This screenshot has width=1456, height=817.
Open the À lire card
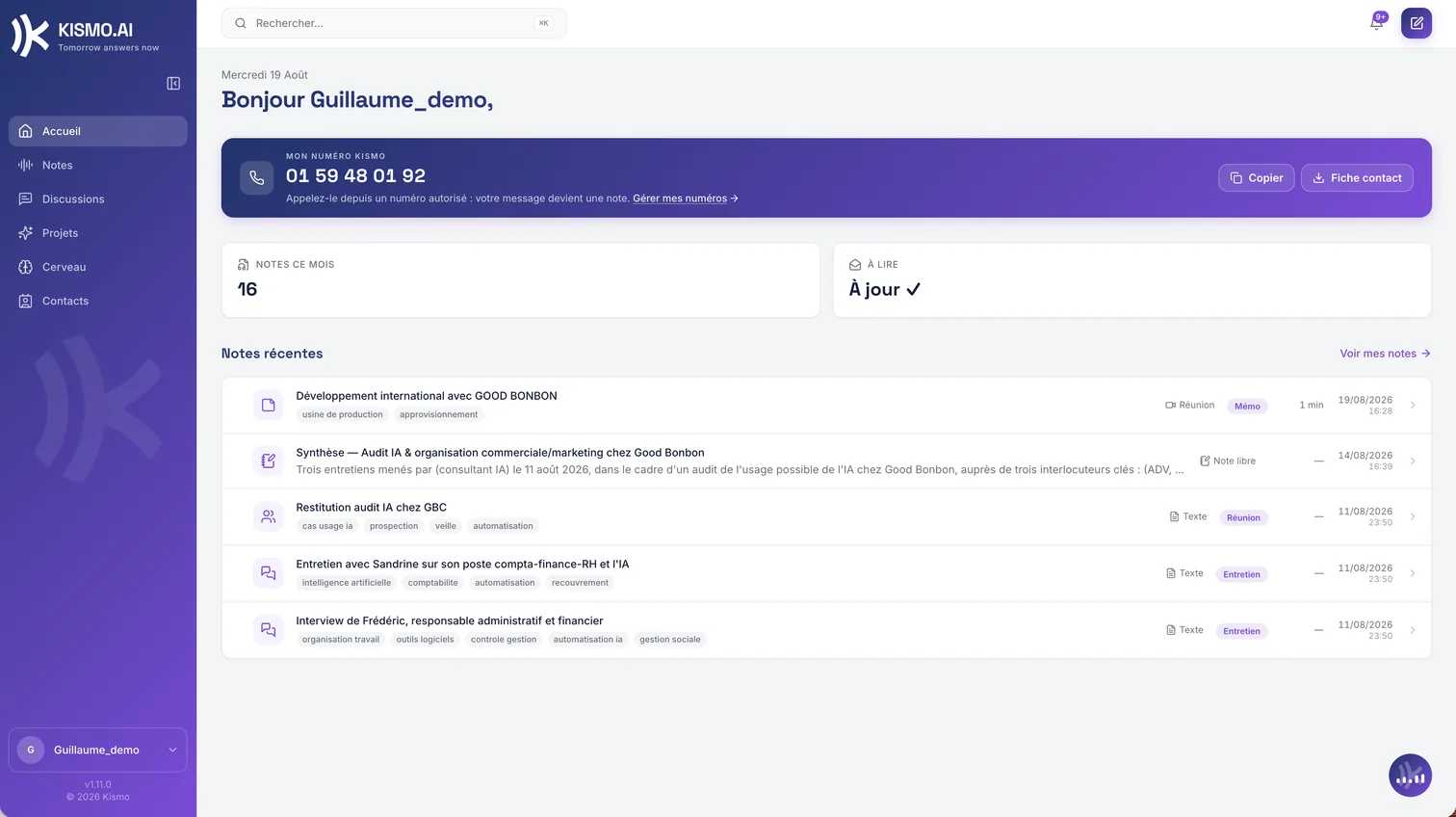coord(1132,279)
